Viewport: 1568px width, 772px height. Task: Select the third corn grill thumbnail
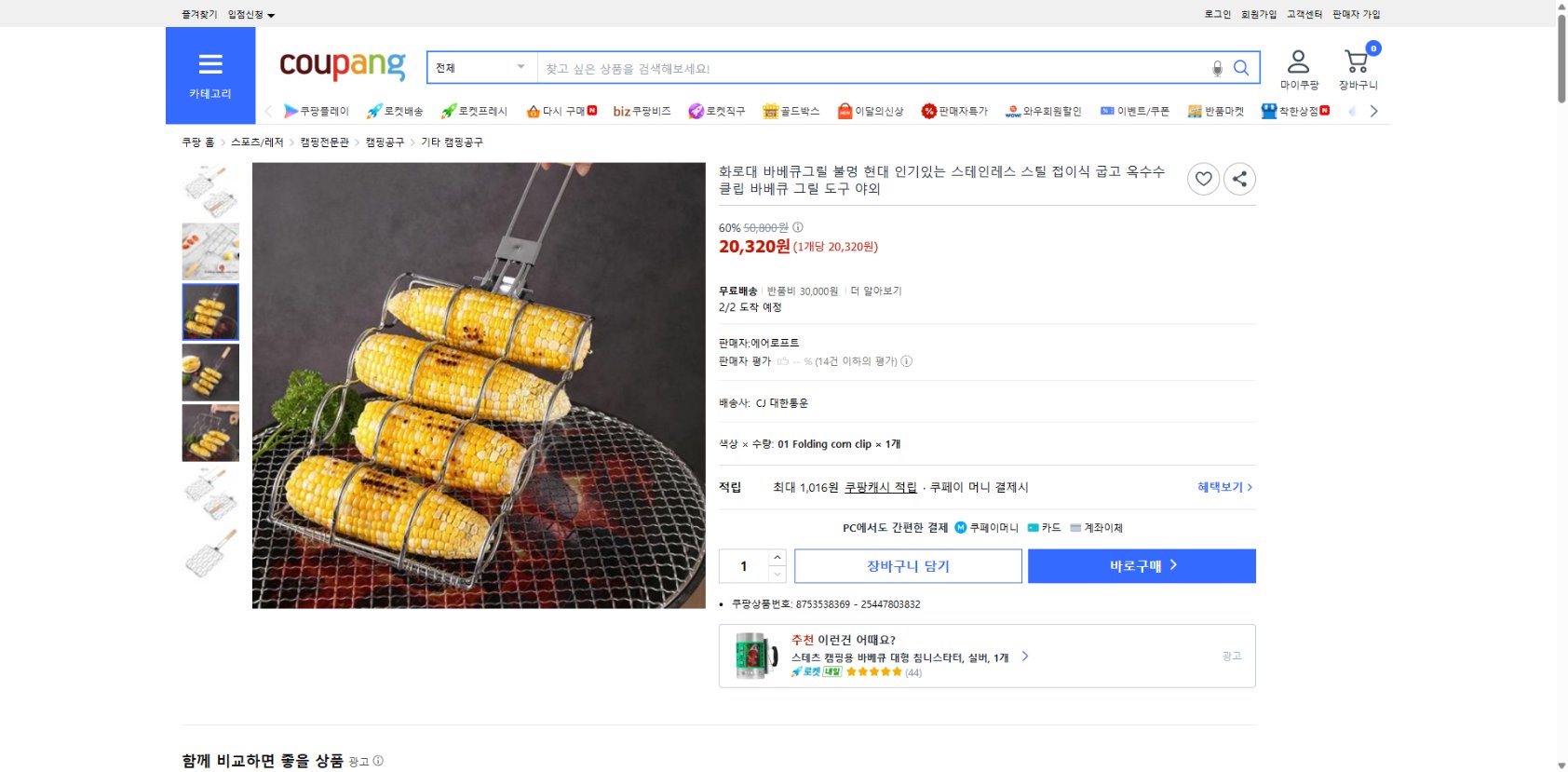(210, 312)
